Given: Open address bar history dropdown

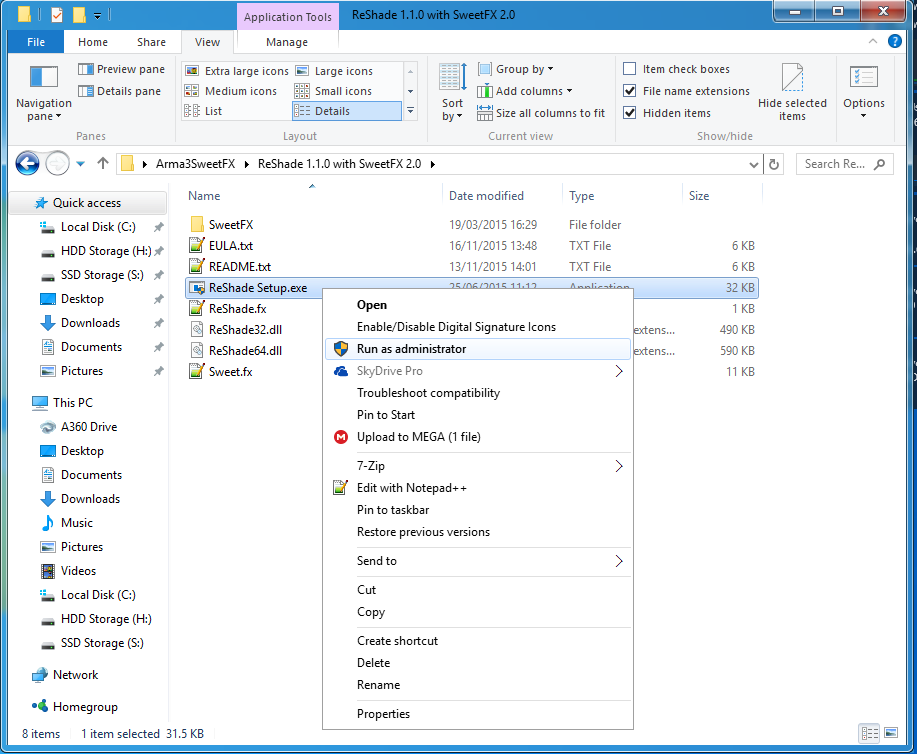Looking at the screenshot, I should [x=754, y=164].
